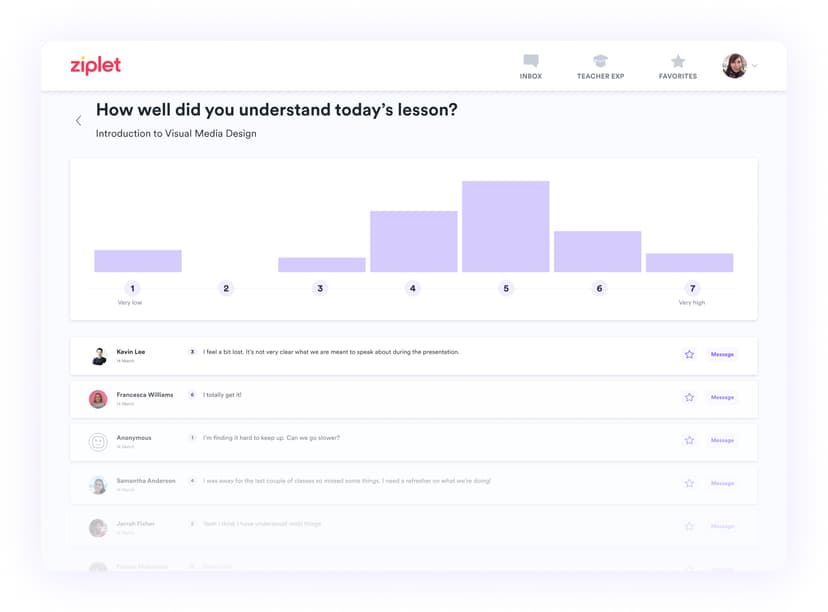Open the Inbox speech bubble icon
This screenshot has width=828, height=612.
[x=531, y=61]
